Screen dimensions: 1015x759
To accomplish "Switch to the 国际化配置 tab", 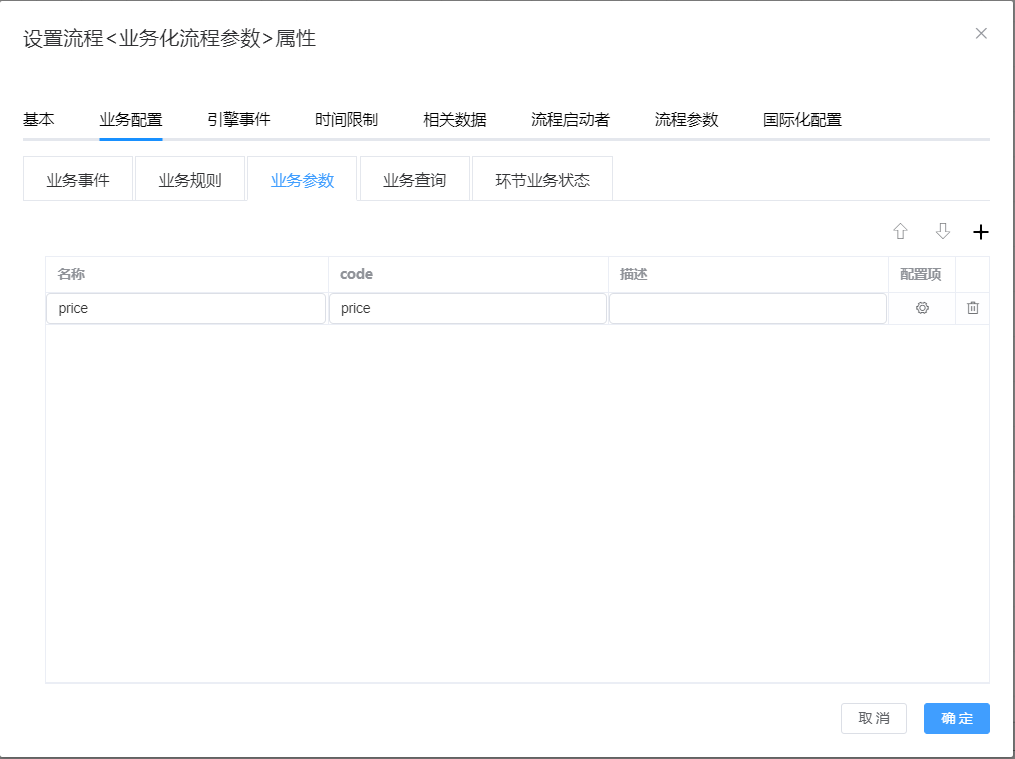I will tap(801, 119).
